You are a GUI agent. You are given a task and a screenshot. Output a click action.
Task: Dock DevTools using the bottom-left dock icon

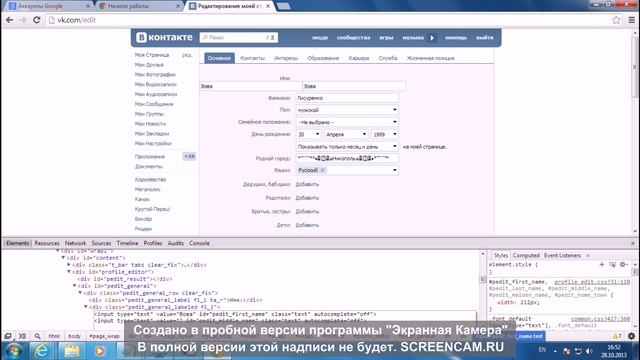[x=8, y=336]
